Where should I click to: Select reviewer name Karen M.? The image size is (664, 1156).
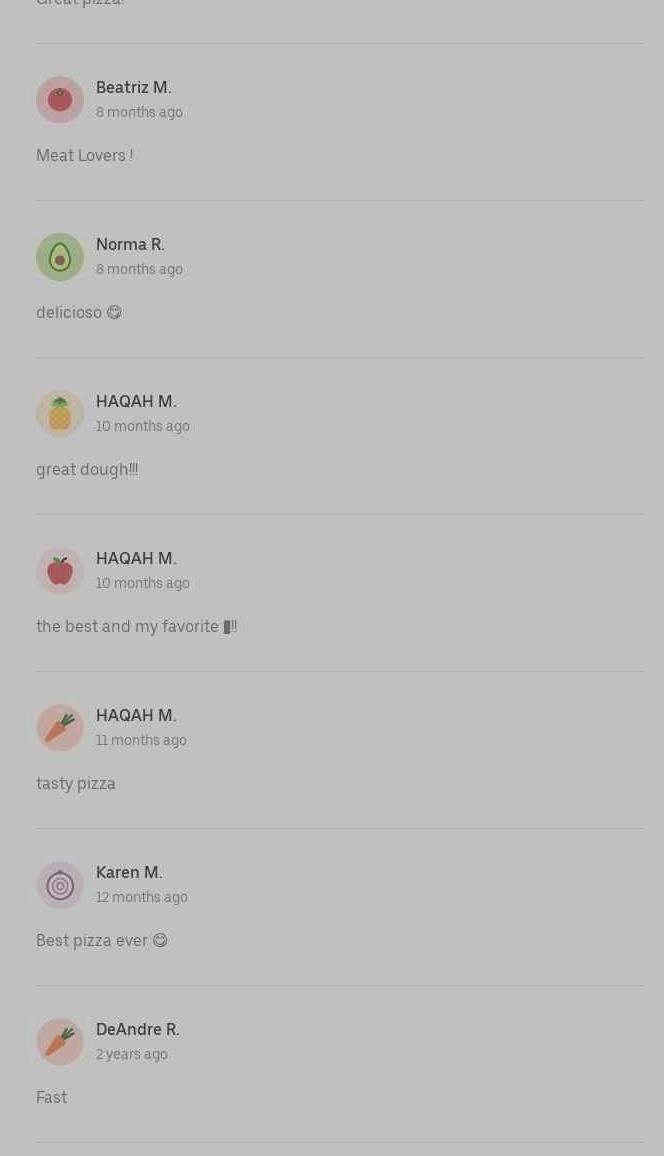pyautogui.click(x=129, y=872)
